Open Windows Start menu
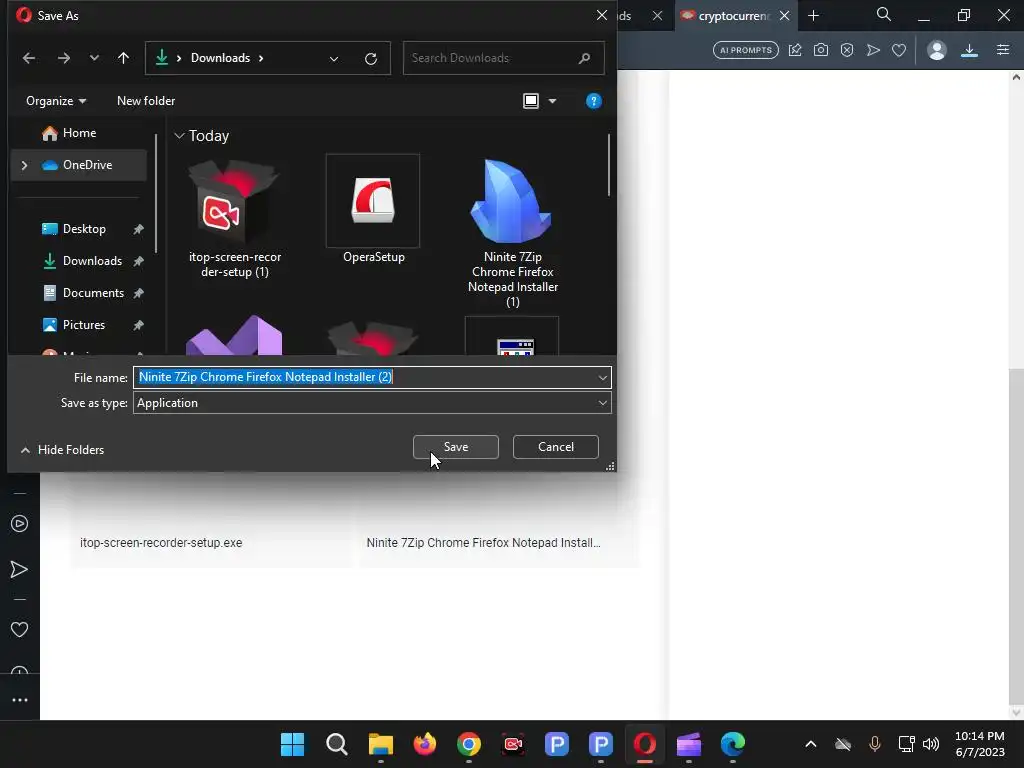The width and height of the screenshot is (1024, 768). (x=292, y=744)
